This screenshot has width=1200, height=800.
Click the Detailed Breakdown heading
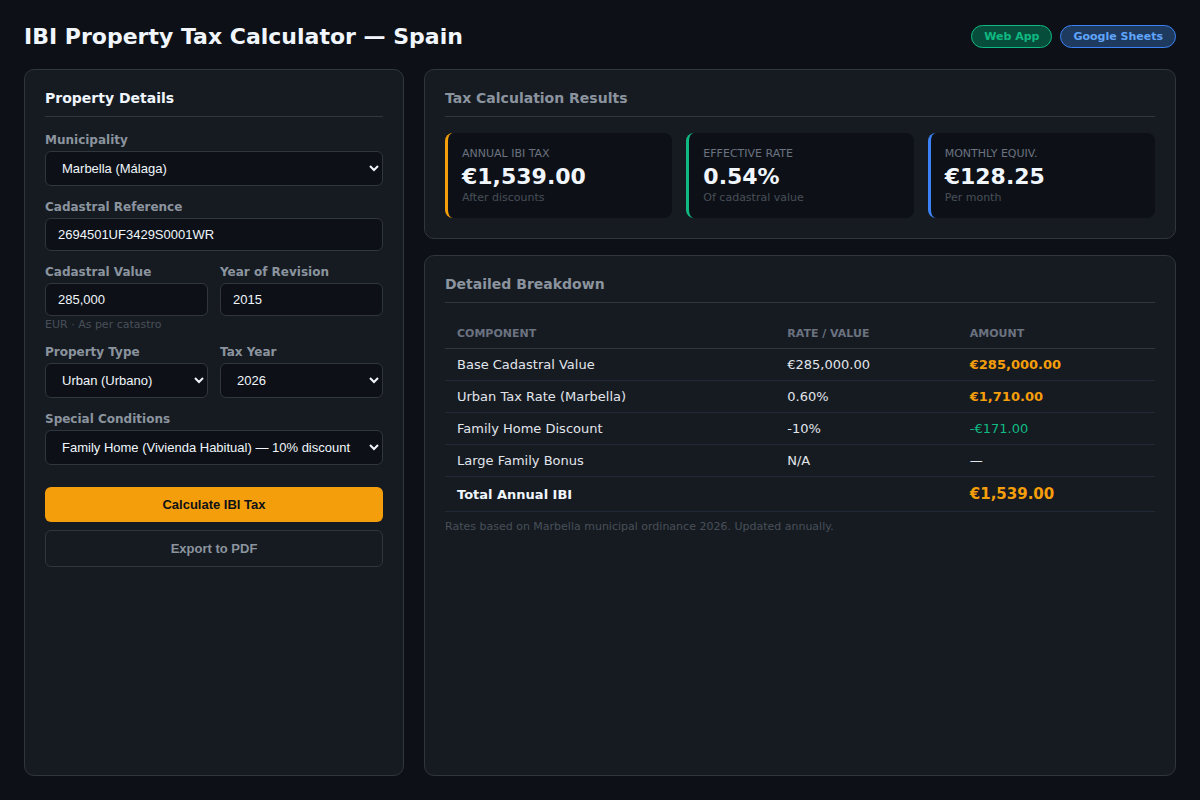(x=525, y=284)
